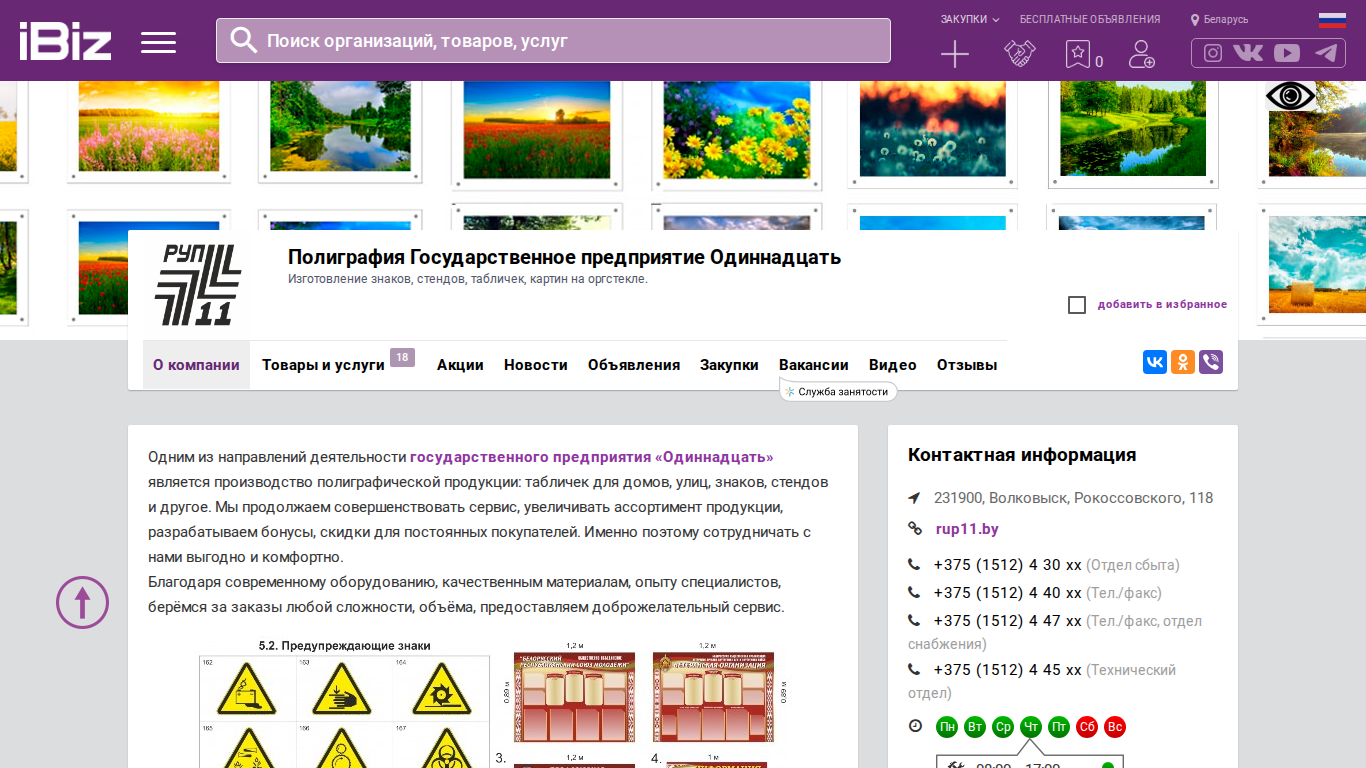
Task: Select Thursday 'Чт' schedule day
Action: pos(1031,727)
